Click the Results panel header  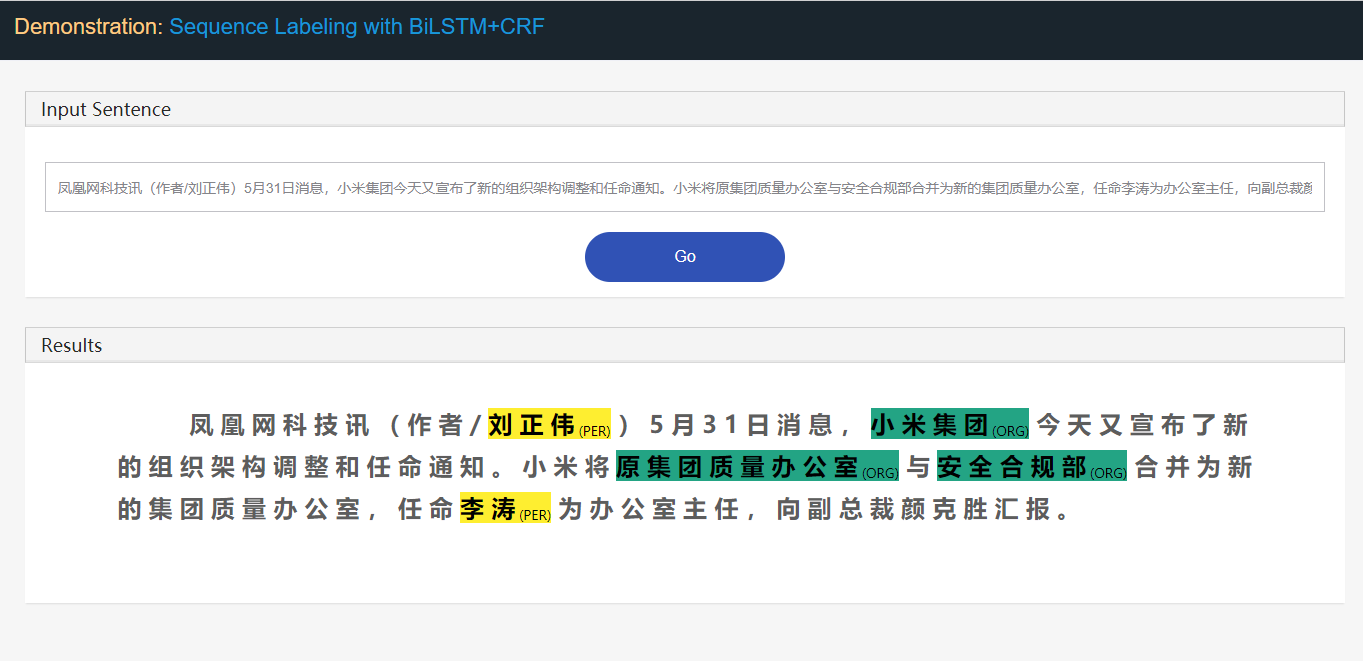[70, 345]
